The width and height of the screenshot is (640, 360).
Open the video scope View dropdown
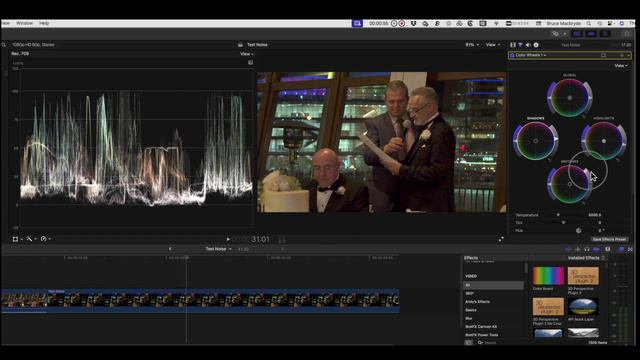pos(247,54)
